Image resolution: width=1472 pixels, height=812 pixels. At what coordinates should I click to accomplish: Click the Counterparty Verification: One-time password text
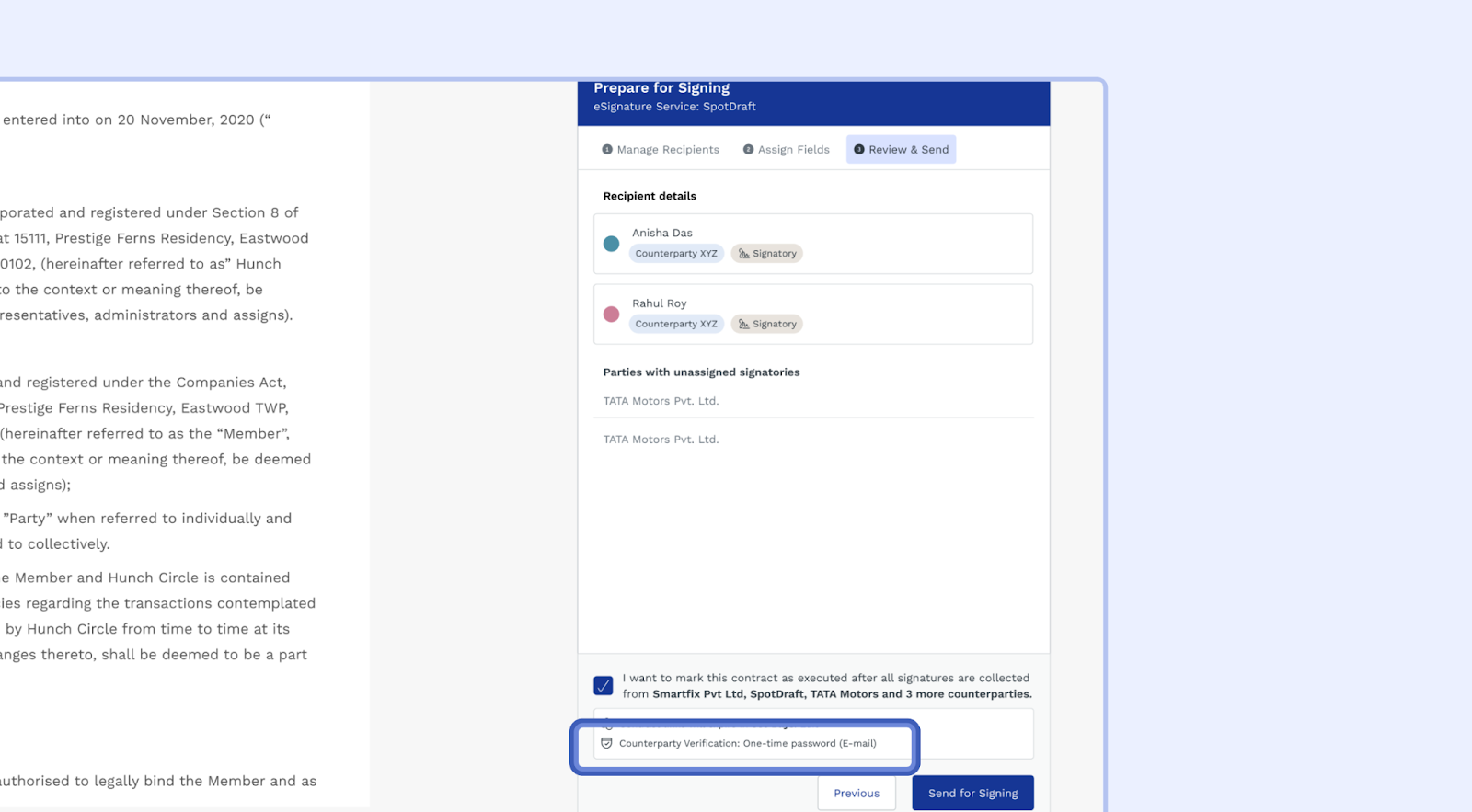click(748, 743)
